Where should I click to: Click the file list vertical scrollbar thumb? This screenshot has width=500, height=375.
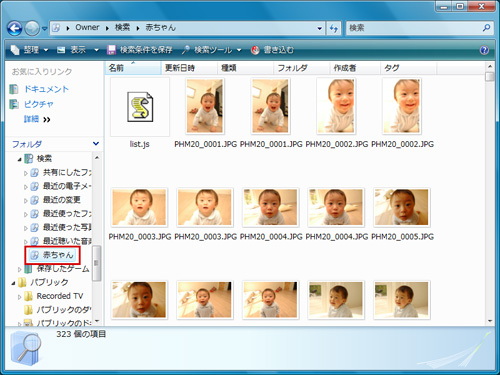490,77
